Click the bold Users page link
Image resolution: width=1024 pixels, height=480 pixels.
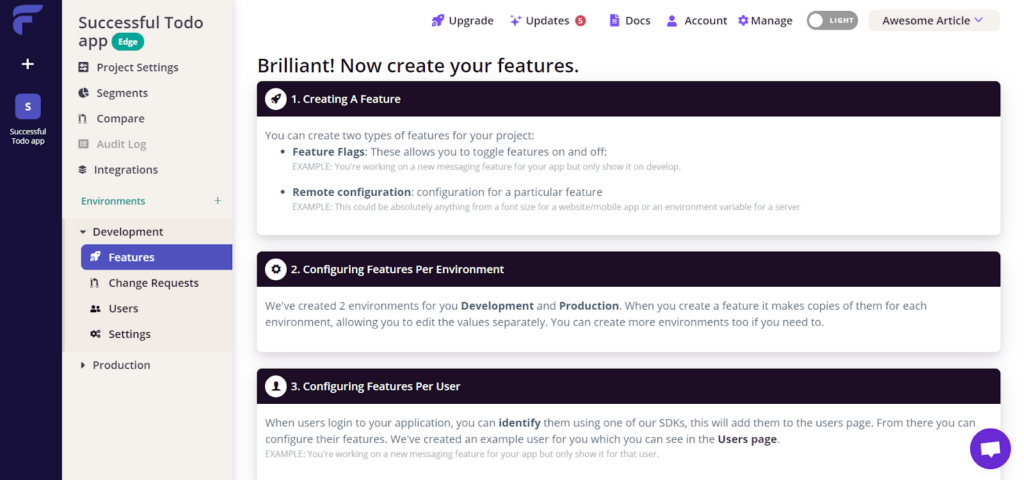[747, 439]
